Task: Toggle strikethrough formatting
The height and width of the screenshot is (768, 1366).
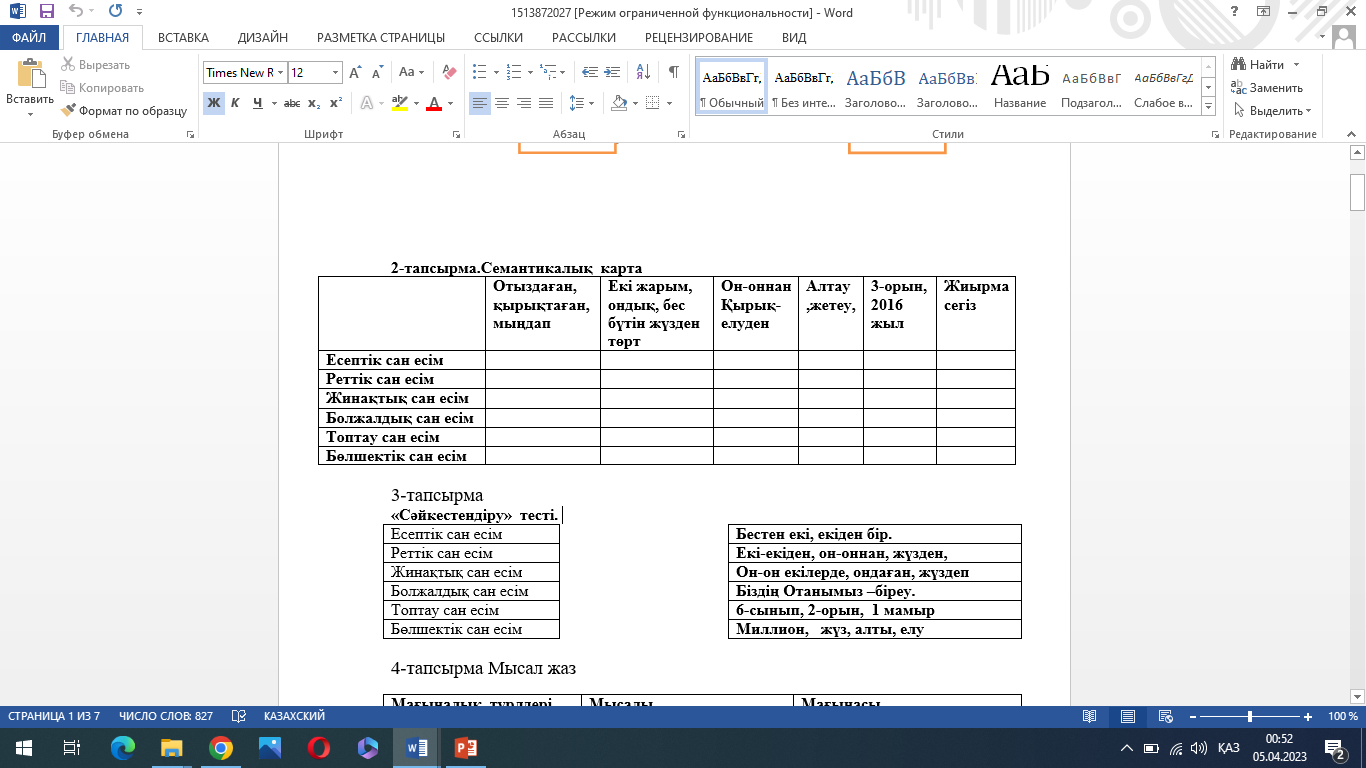Action: point(292,103)
